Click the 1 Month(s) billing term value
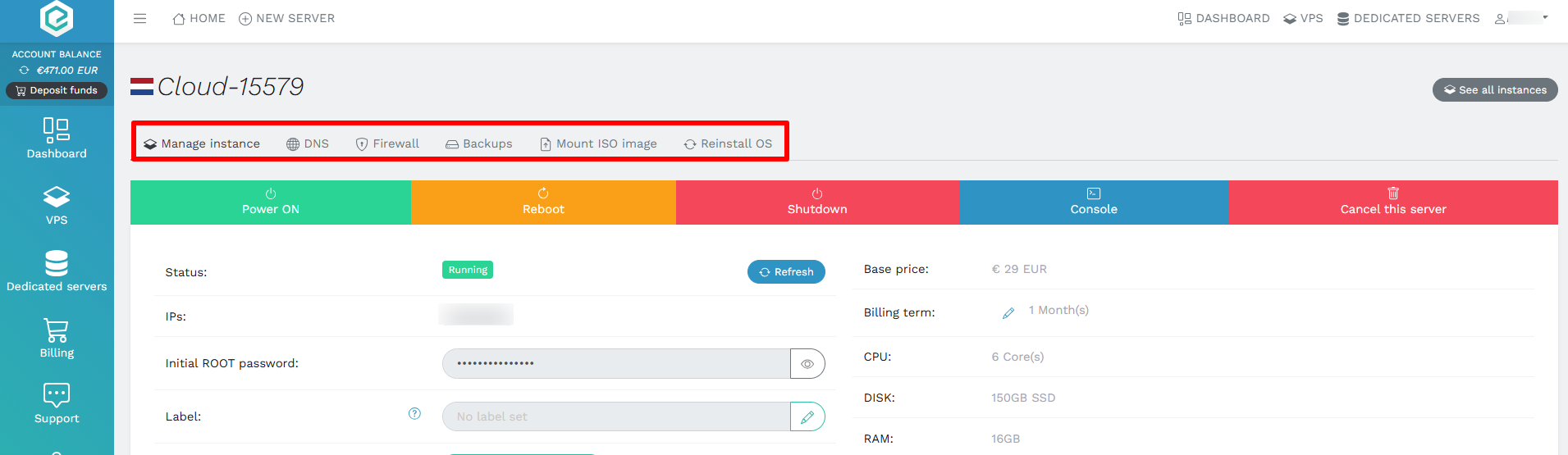 tap(1058, 310)
